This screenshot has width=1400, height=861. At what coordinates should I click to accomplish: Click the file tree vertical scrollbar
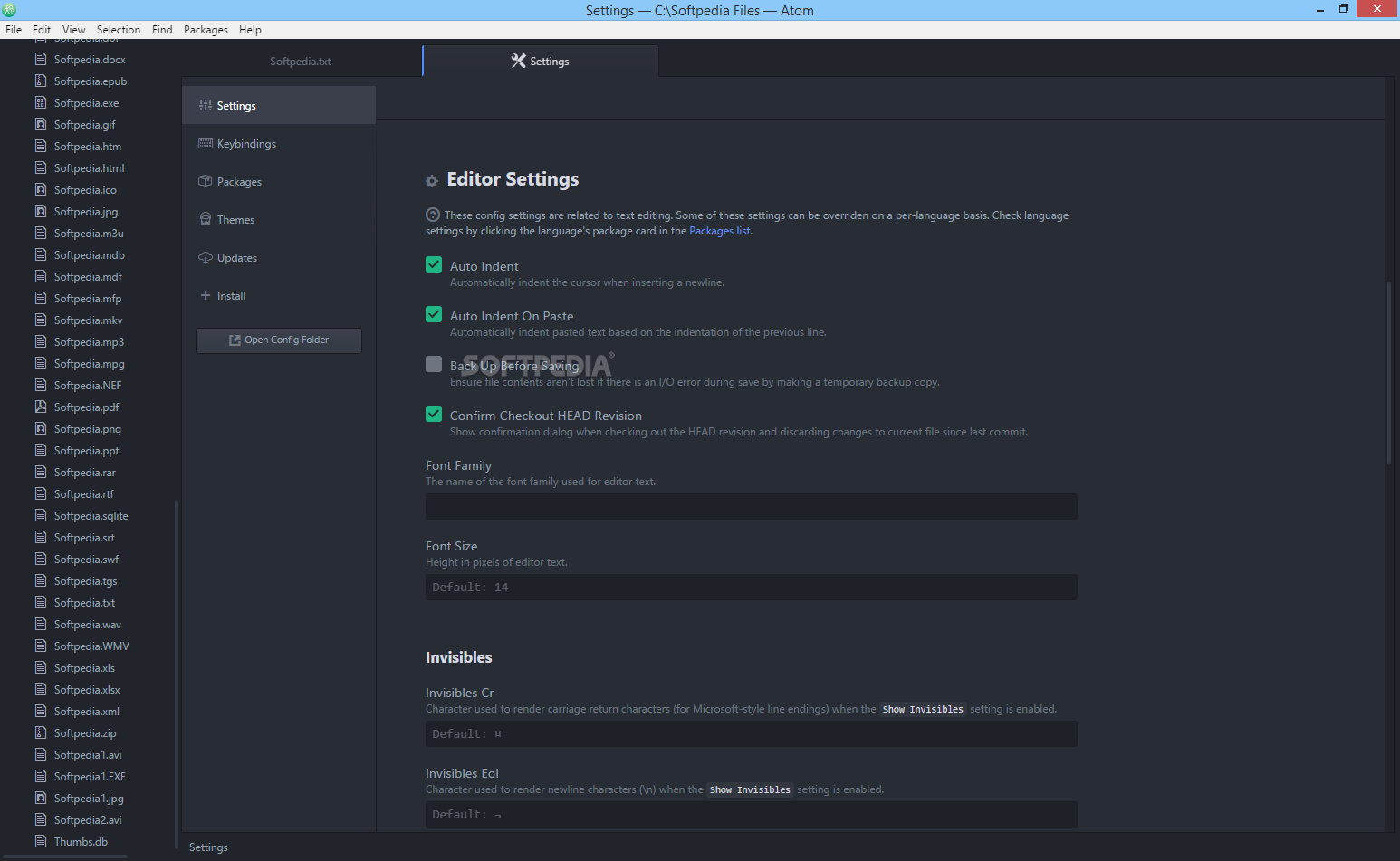pos(176,674)
